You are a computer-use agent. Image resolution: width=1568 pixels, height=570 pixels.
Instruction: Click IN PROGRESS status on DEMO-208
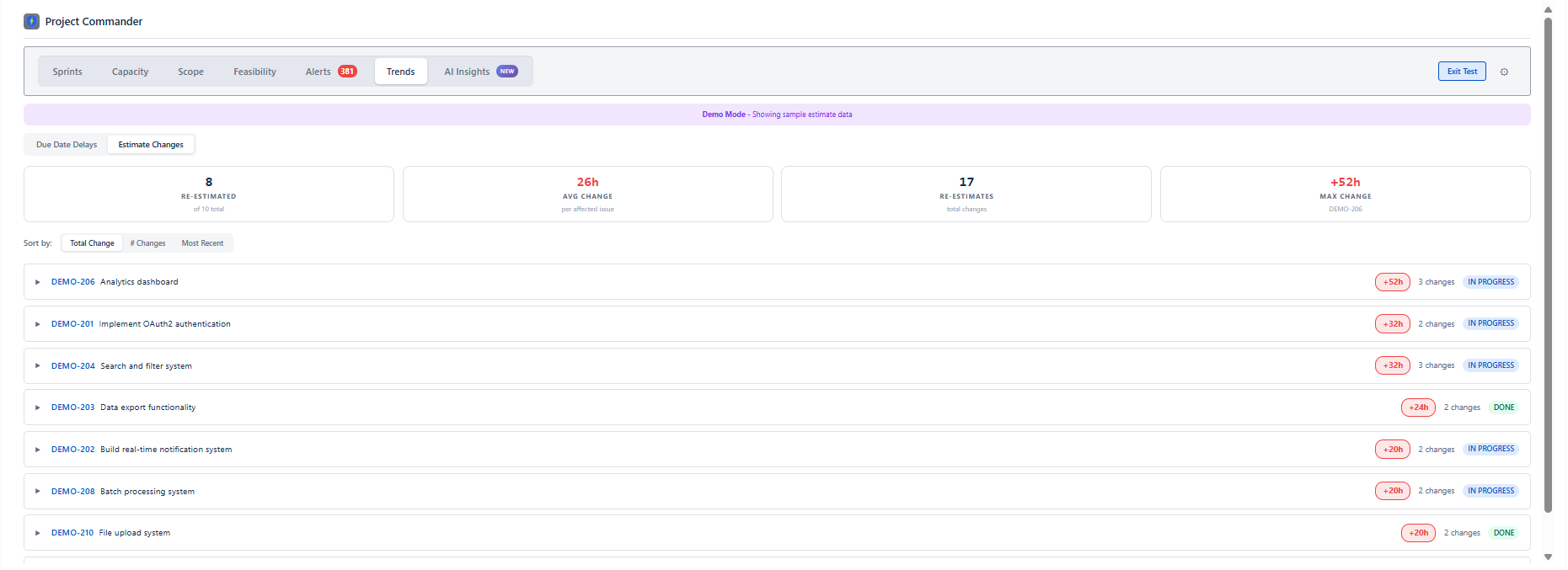[x=1490, y=491]
